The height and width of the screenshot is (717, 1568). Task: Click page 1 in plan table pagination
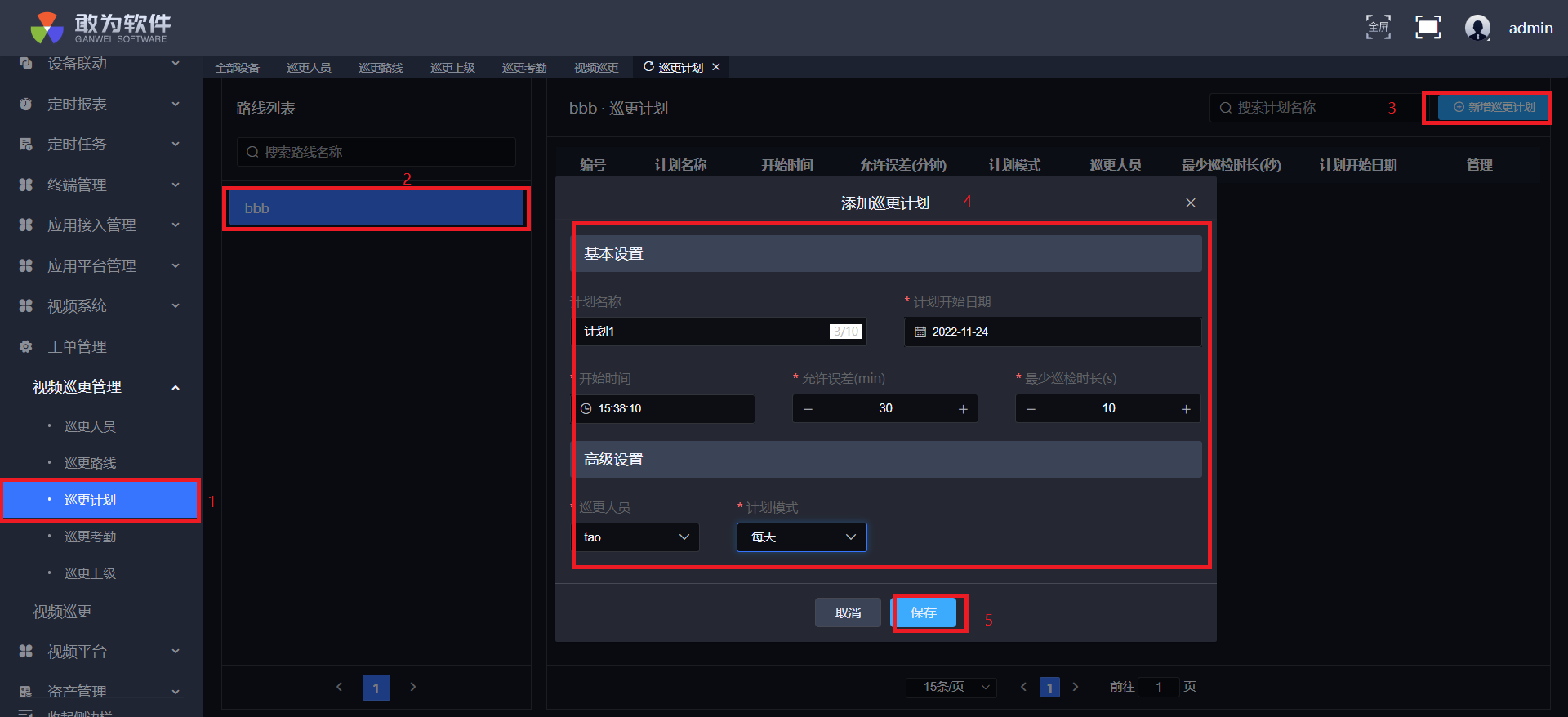(x=1050, y=688)
